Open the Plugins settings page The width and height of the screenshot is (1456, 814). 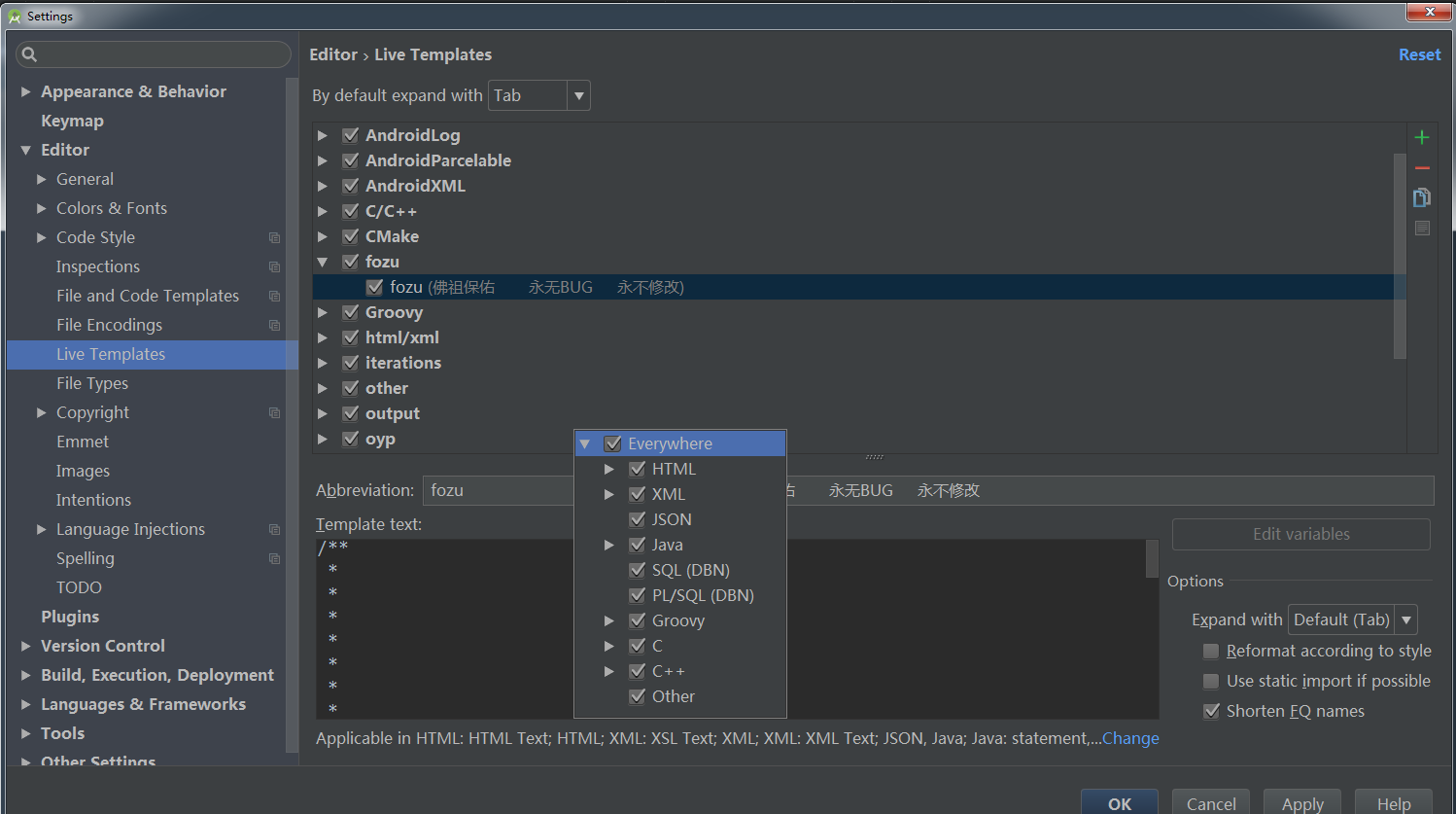point(70,617)
